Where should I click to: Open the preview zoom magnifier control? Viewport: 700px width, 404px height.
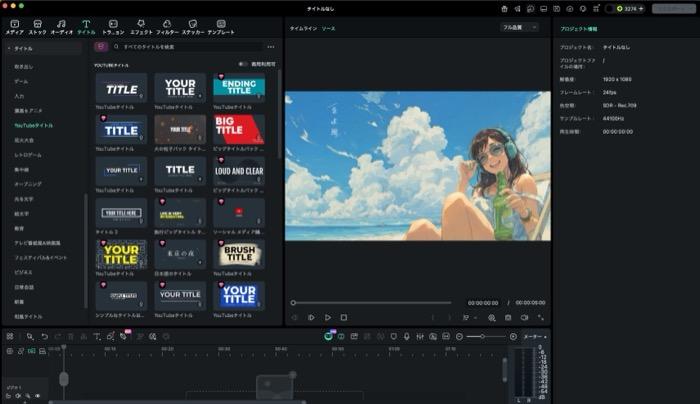(492, 318)
